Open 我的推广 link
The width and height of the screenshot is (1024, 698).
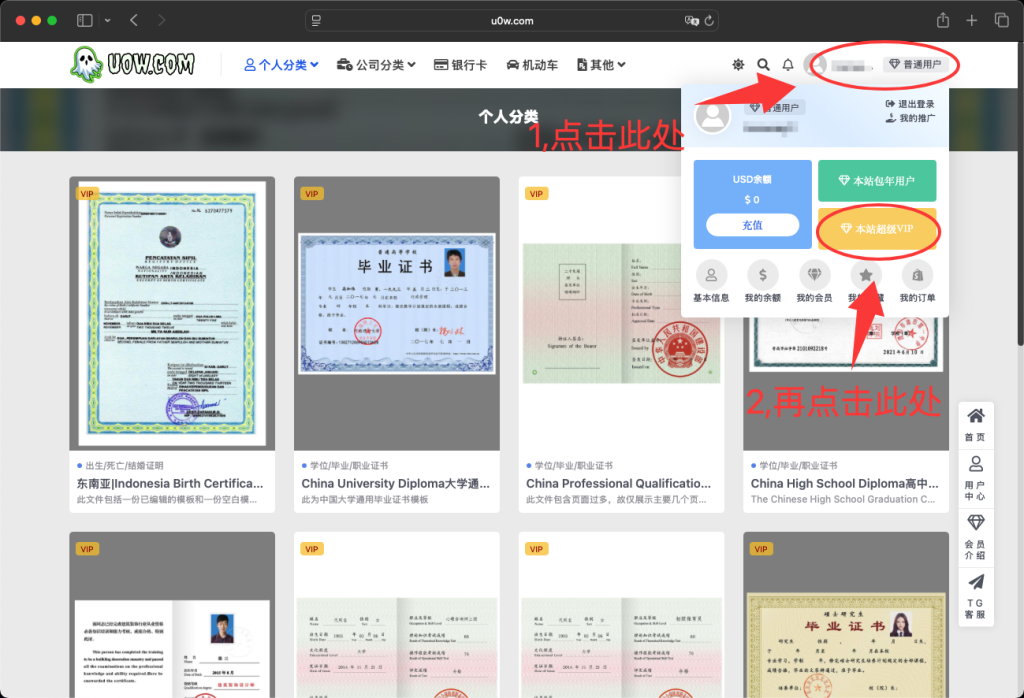pyautogui.click(x=910, y=118)
